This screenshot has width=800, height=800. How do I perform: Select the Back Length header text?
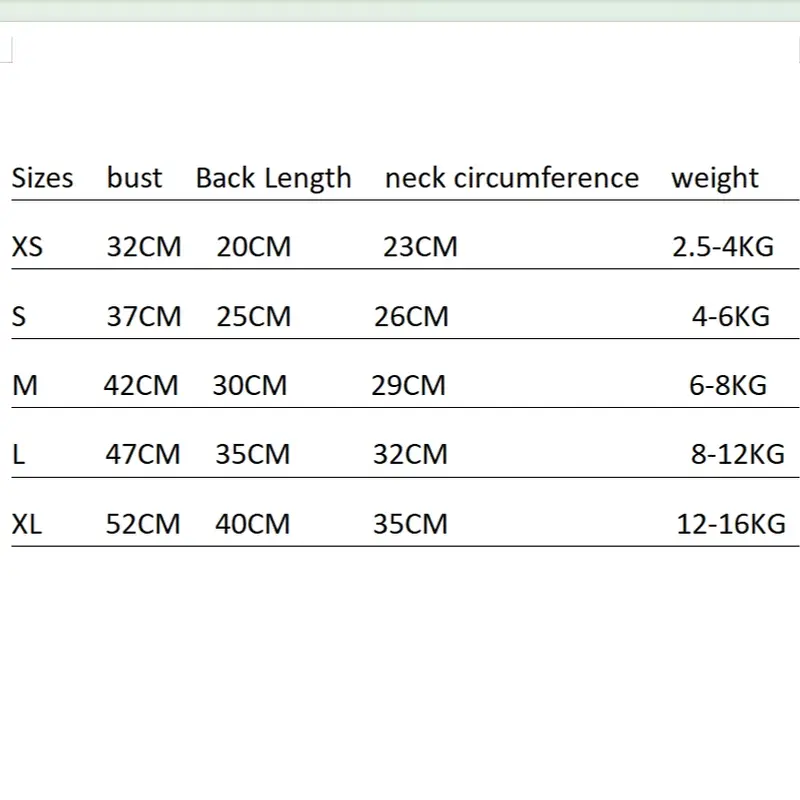click(x=273, y=178)
